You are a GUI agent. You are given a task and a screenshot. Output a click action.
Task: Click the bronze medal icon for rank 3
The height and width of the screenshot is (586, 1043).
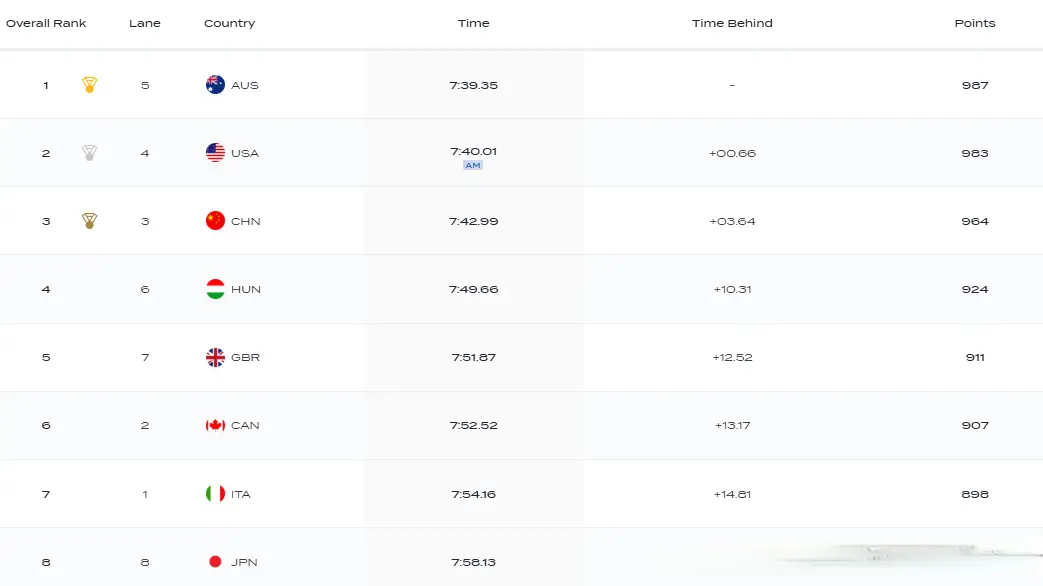click(89, 221)
